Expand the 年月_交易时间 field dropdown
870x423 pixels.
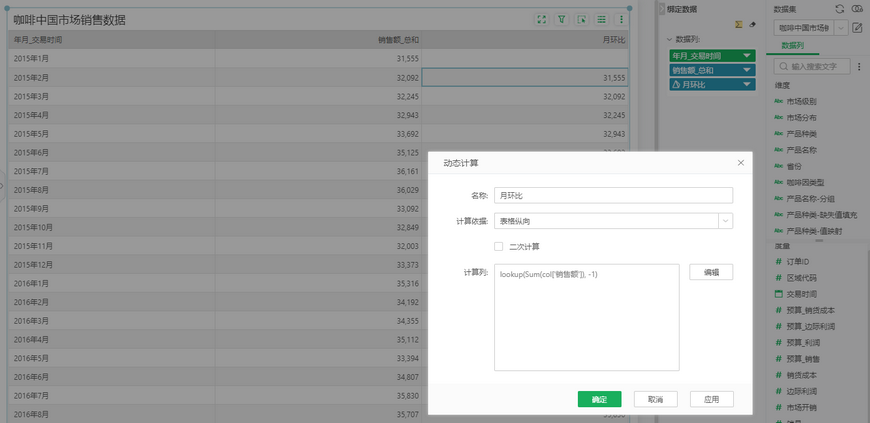pyautogui.click(x=747, y=56)
